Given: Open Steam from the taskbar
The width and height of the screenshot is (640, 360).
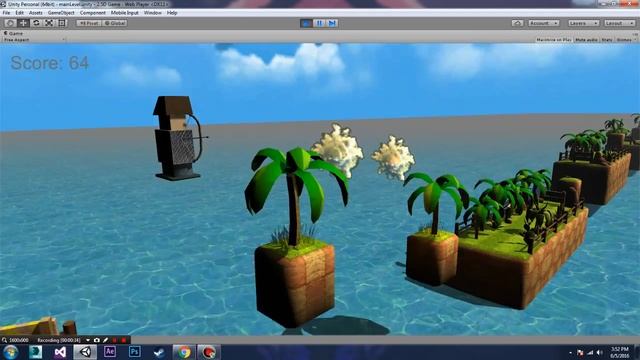Looking at the screenshot, I should coord(159,352).
